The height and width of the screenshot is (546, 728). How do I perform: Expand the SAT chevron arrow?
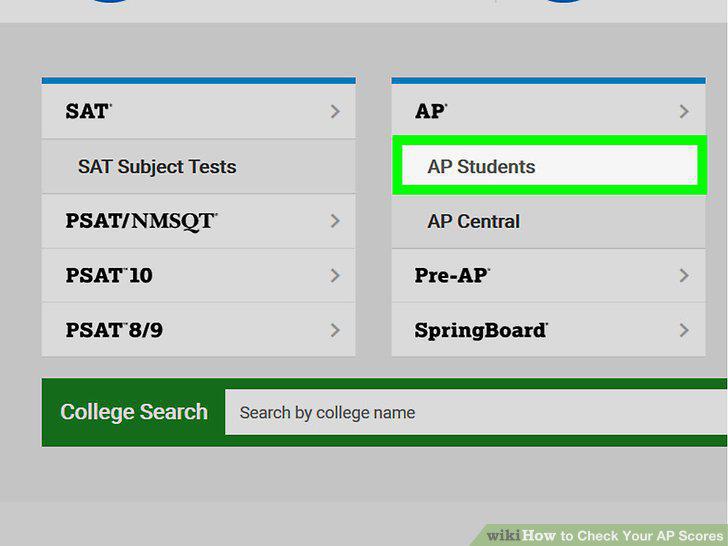(335, 111)
